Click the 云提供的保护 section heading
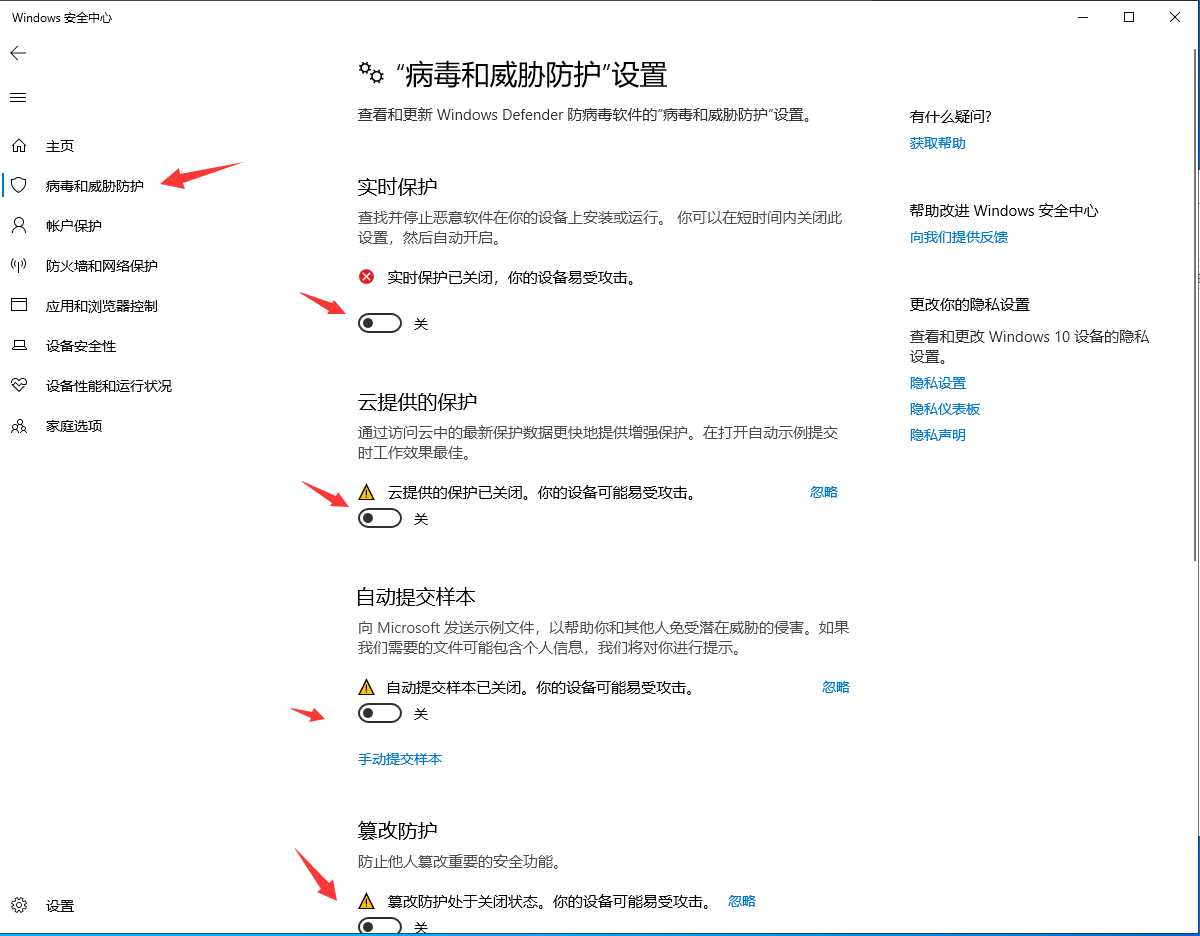This screenshot has height=936, width=1200. click(418, 402)
